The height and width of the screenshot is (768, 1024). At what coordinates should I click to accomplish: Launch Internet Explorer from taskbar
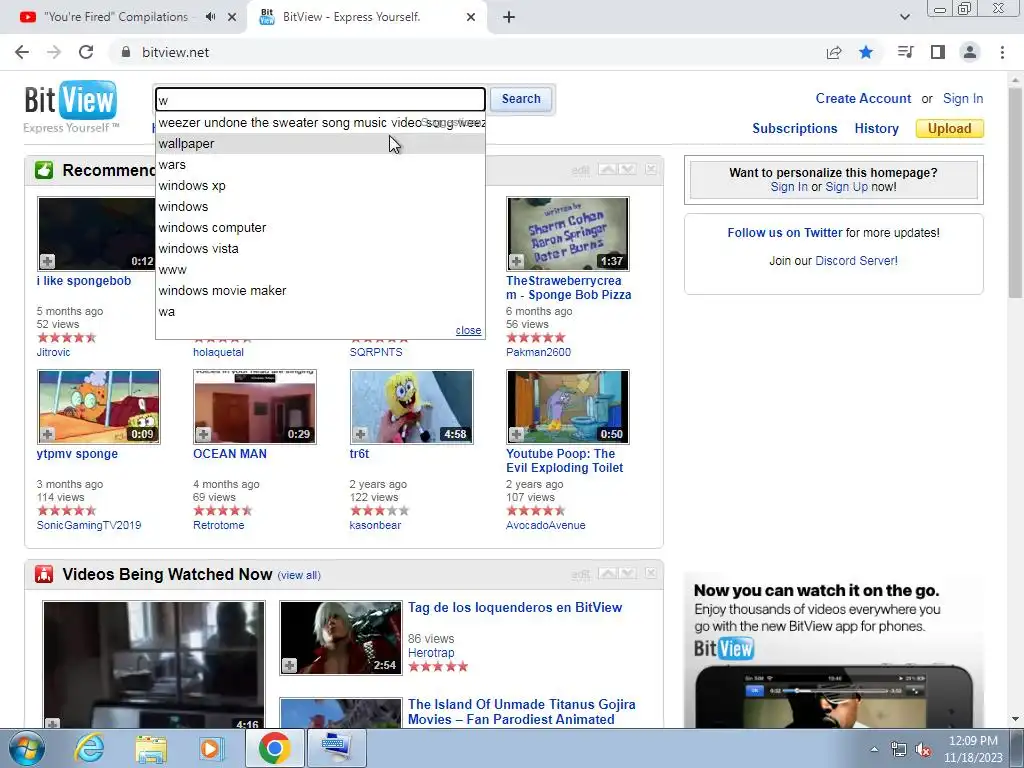[89, 748]
